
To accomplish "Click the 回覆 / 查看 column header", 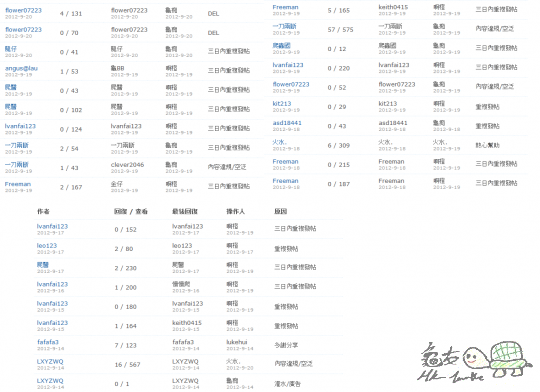I will click(131, 212).
